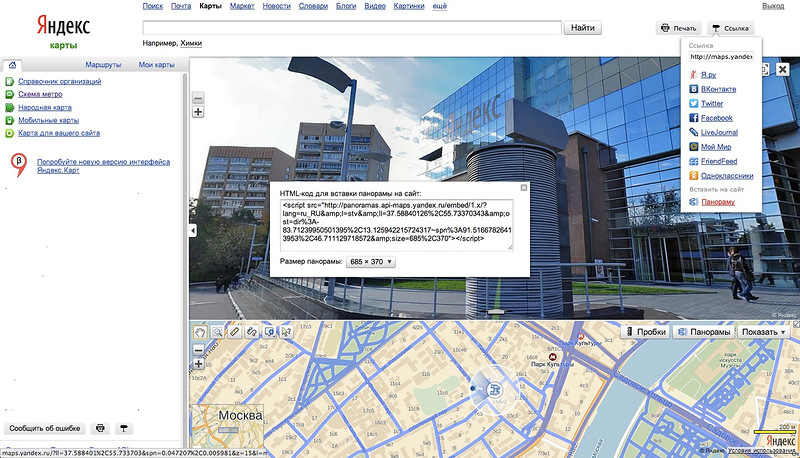The image size is (800, 458).
Task: Select the hand pan tool on the map
Action: click(x=200, y=332)
